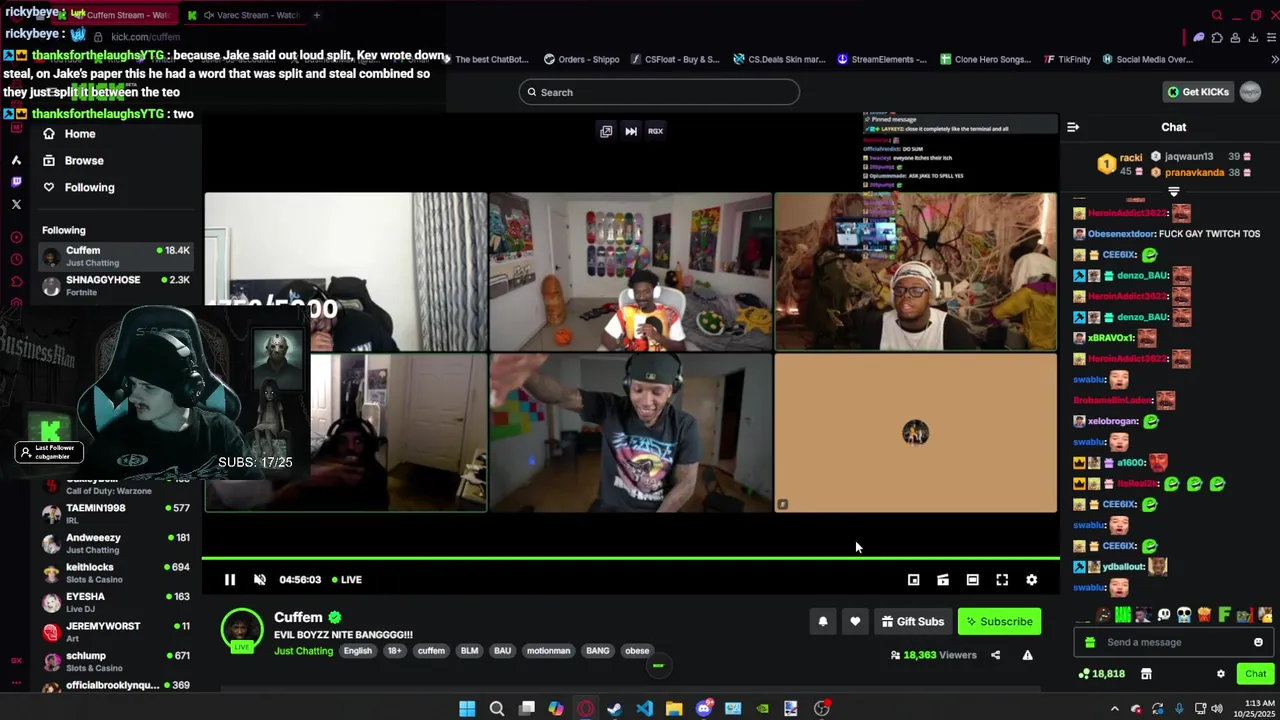The height and width of the screenshot is (720, 1280).
Task: Open Steam from the taskbar
Action: tap(614, 708)
